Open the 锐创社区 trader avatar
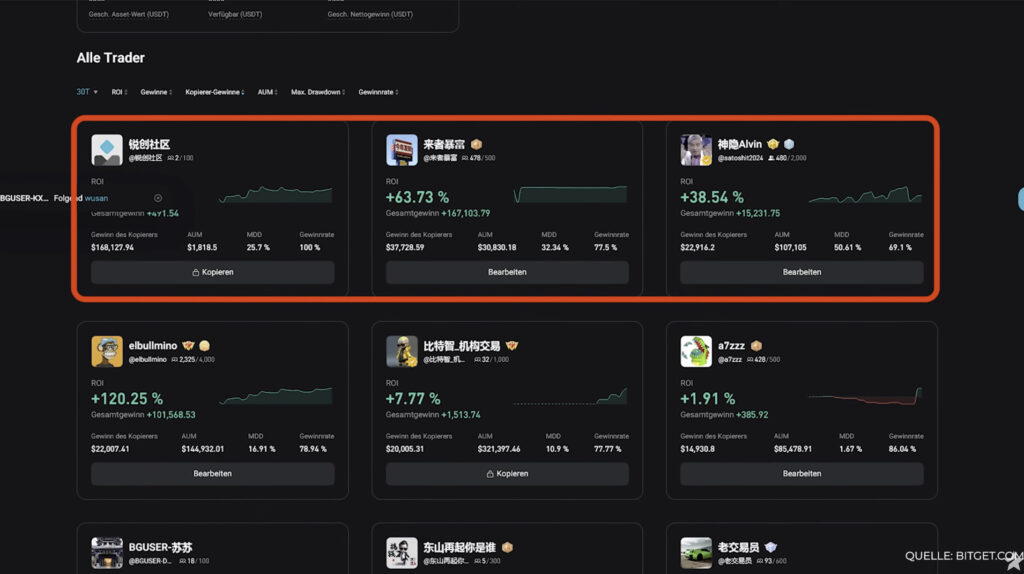The height and width of the screenshot is (574, 1024). [x=106, y=150]
